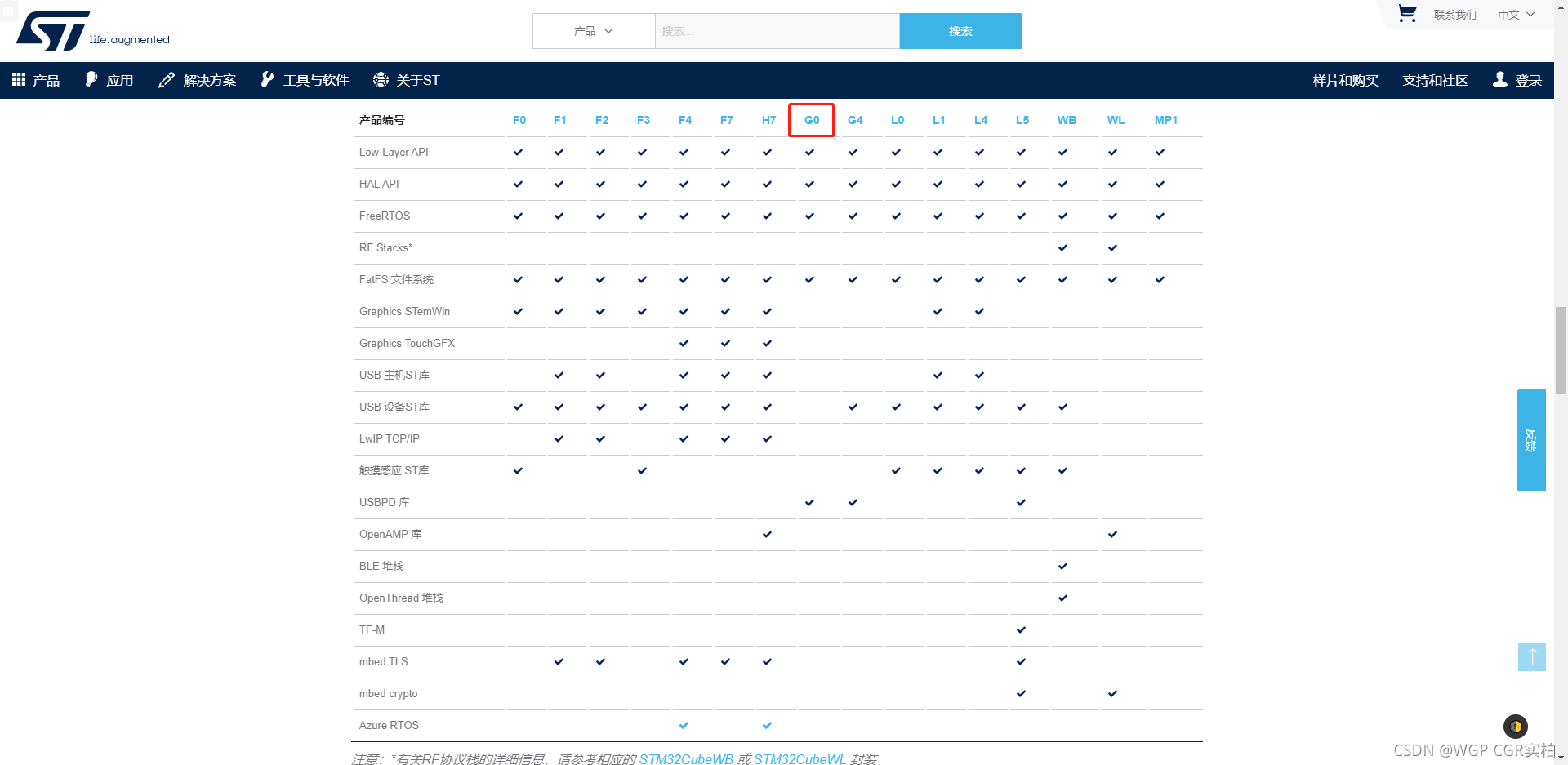Open the STM32CubeWB link in note
Viewport: 1568px width, 765px height.
tap(686, 759)
